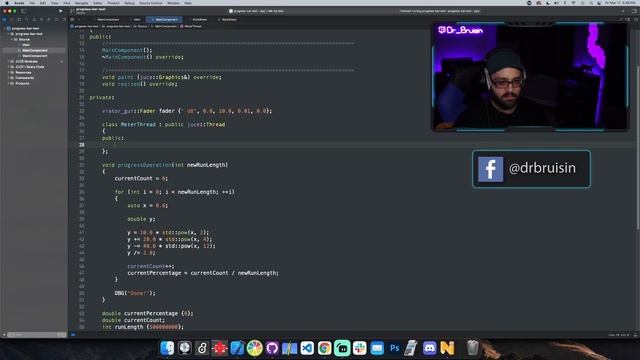Image resolution: width=640 pixels, height=360 pixels.
Task: Open the Edit menu
Action: 43,3
